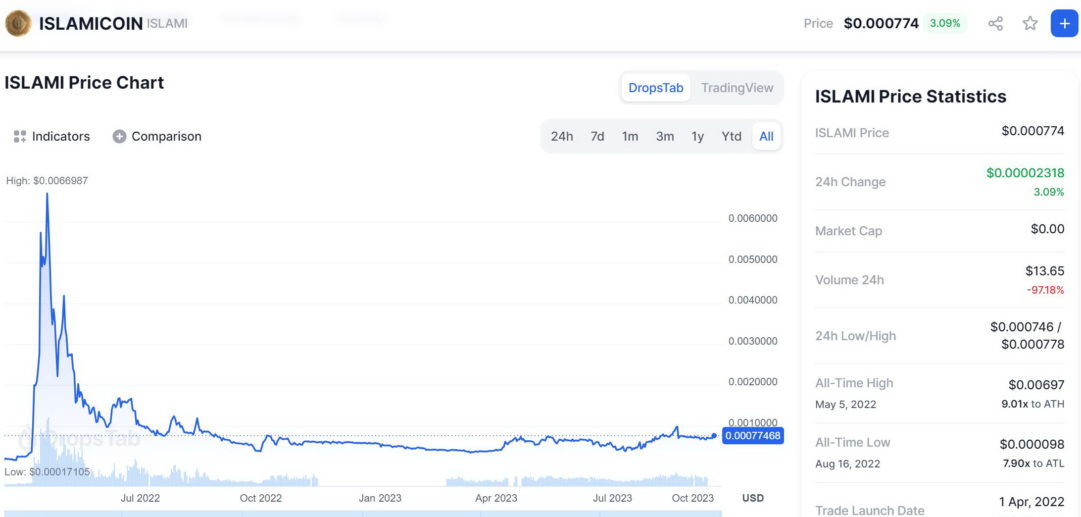Click the Indicators button label

(x=61, y=136)
